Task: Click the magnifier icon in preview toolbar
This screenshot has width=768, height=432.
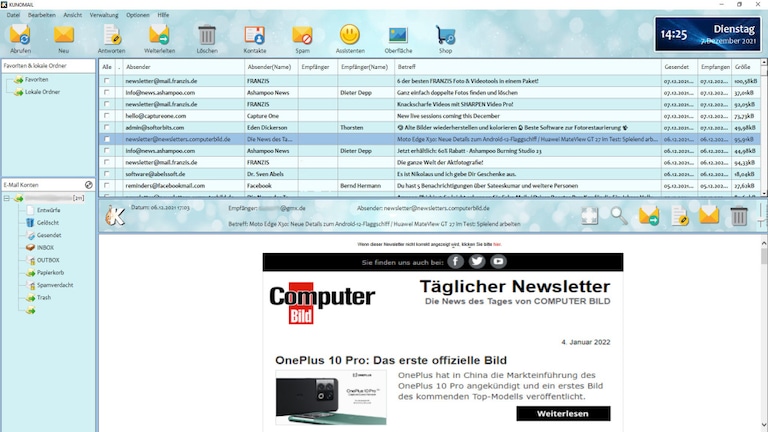Action: click(619, 215)
